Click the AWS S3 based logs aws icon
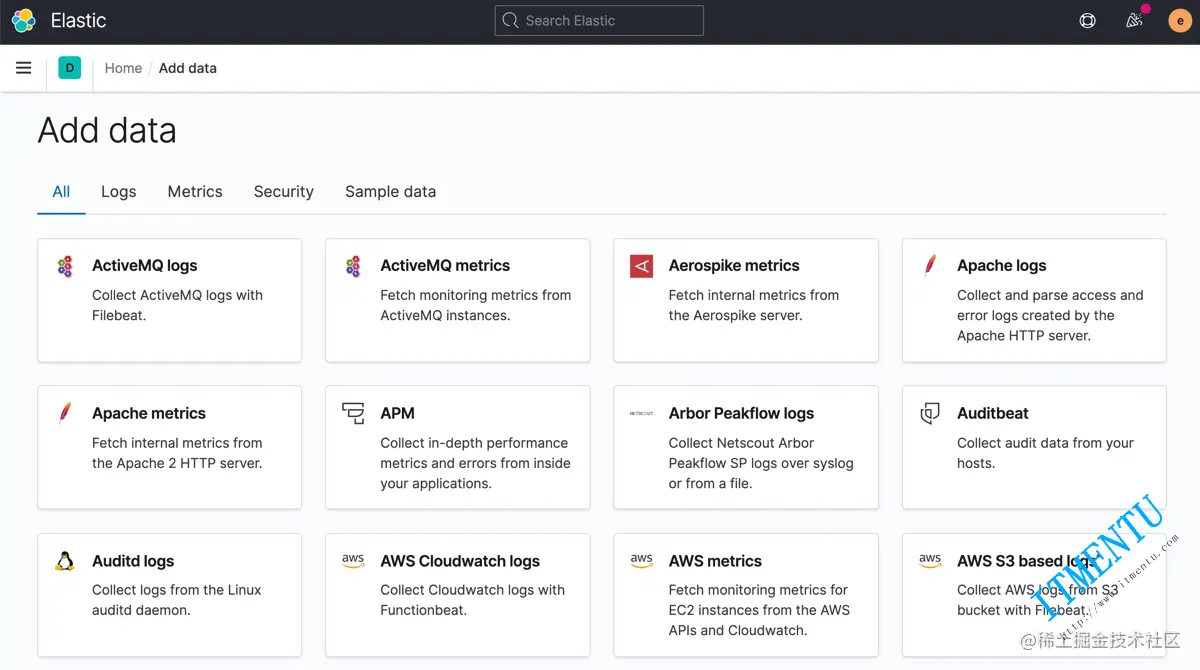Viewport: 1200px width, 670px height. [930, 561]
